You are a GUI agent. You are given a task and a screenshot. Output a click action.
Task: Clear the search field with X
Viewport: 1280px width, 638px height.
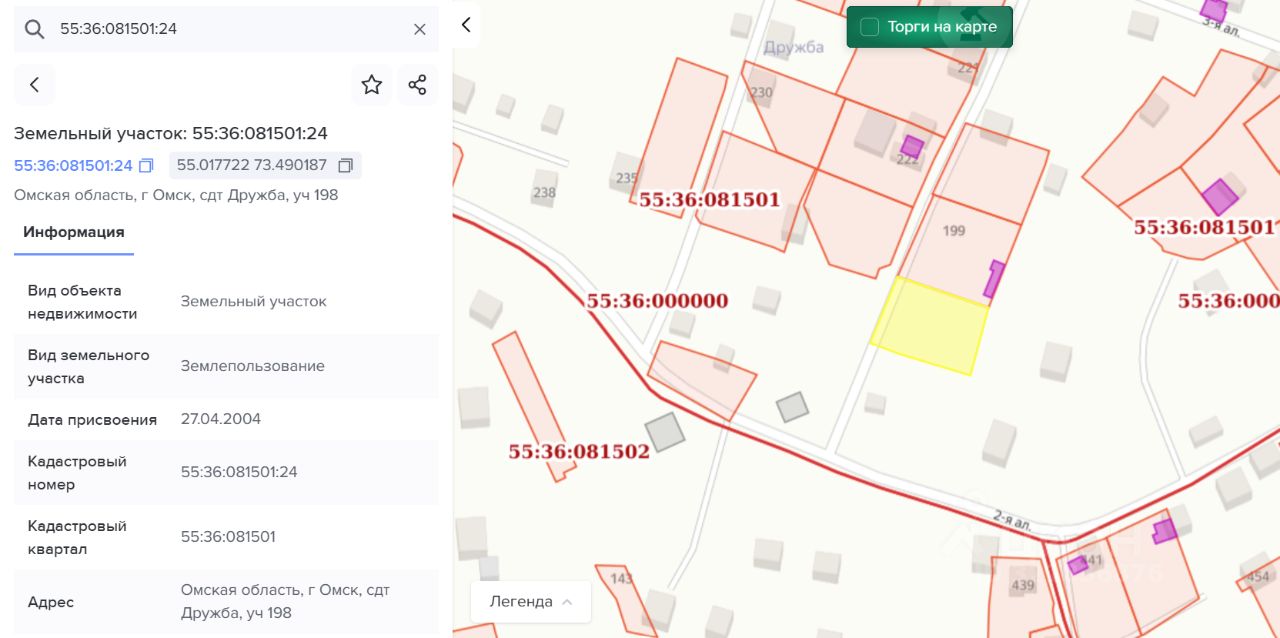tap(420, 29)
